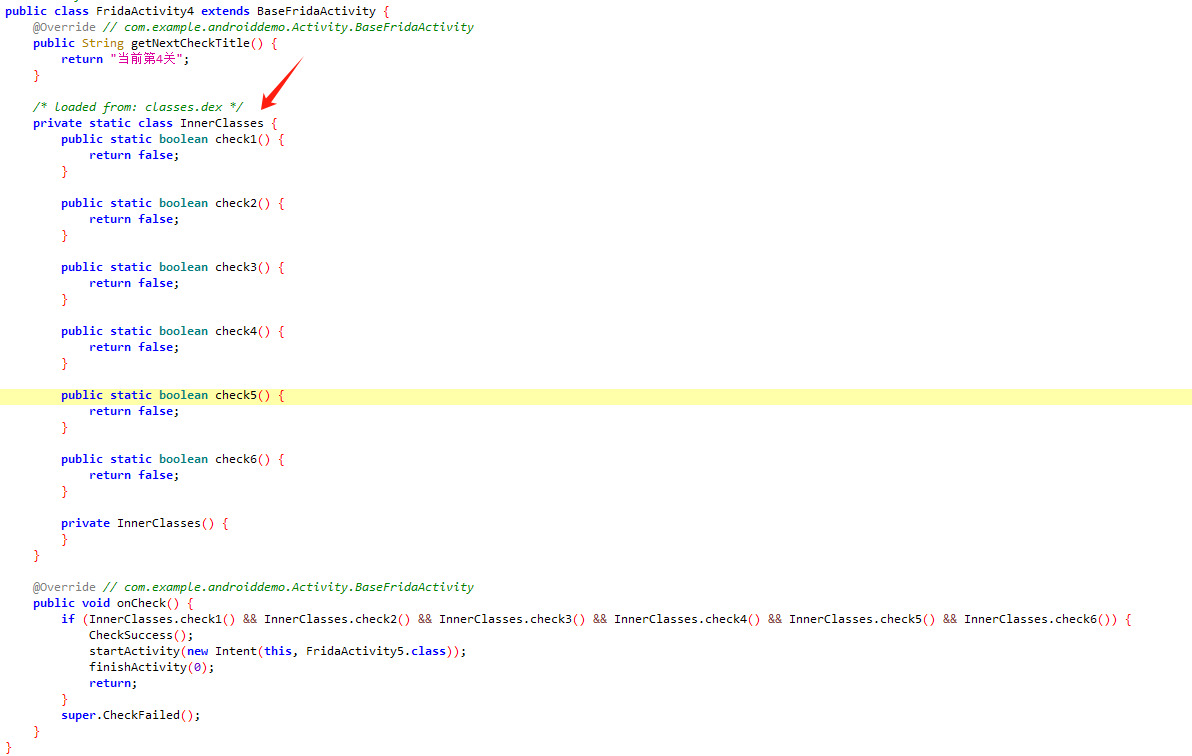Click BaseFridaActivity after the extends keyword
This screenshot has width=1192, height=756.
[x=316, y=11]
